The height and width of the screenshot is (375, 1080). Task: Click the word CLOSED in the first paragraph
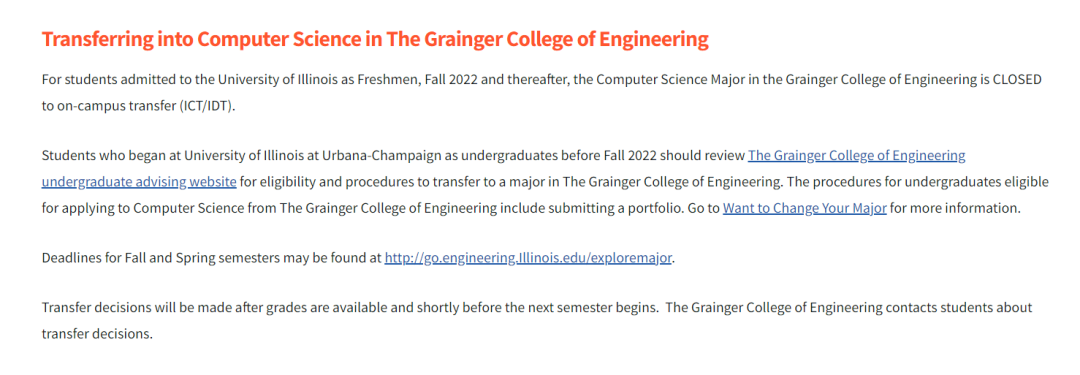pos(1017,79)
